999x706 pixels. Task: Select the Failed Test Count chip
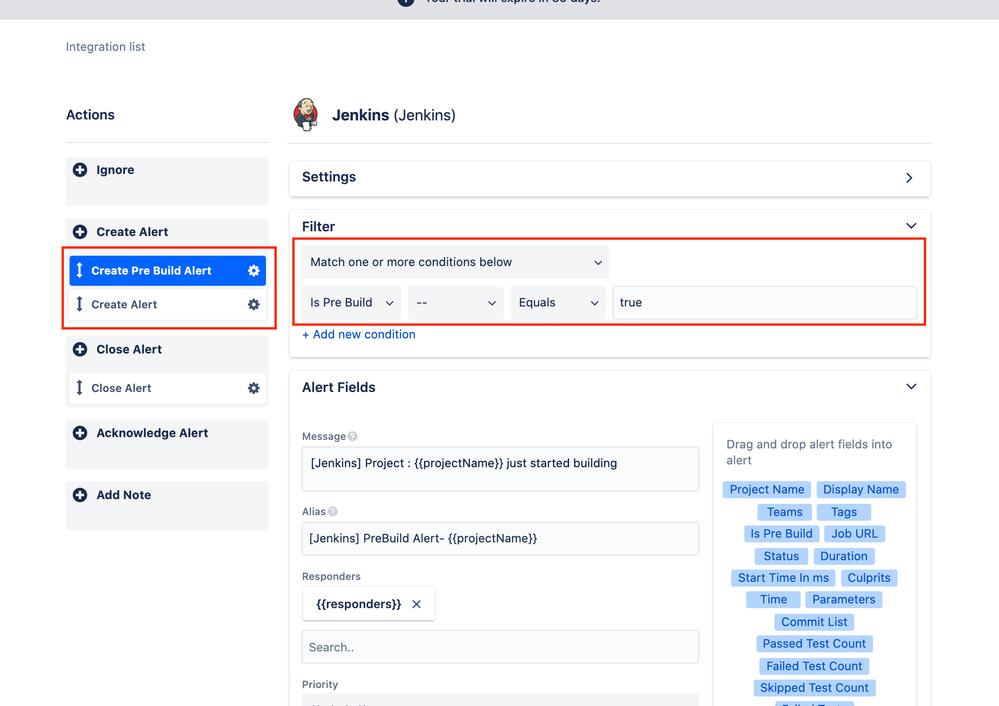[x=814, y=666]
